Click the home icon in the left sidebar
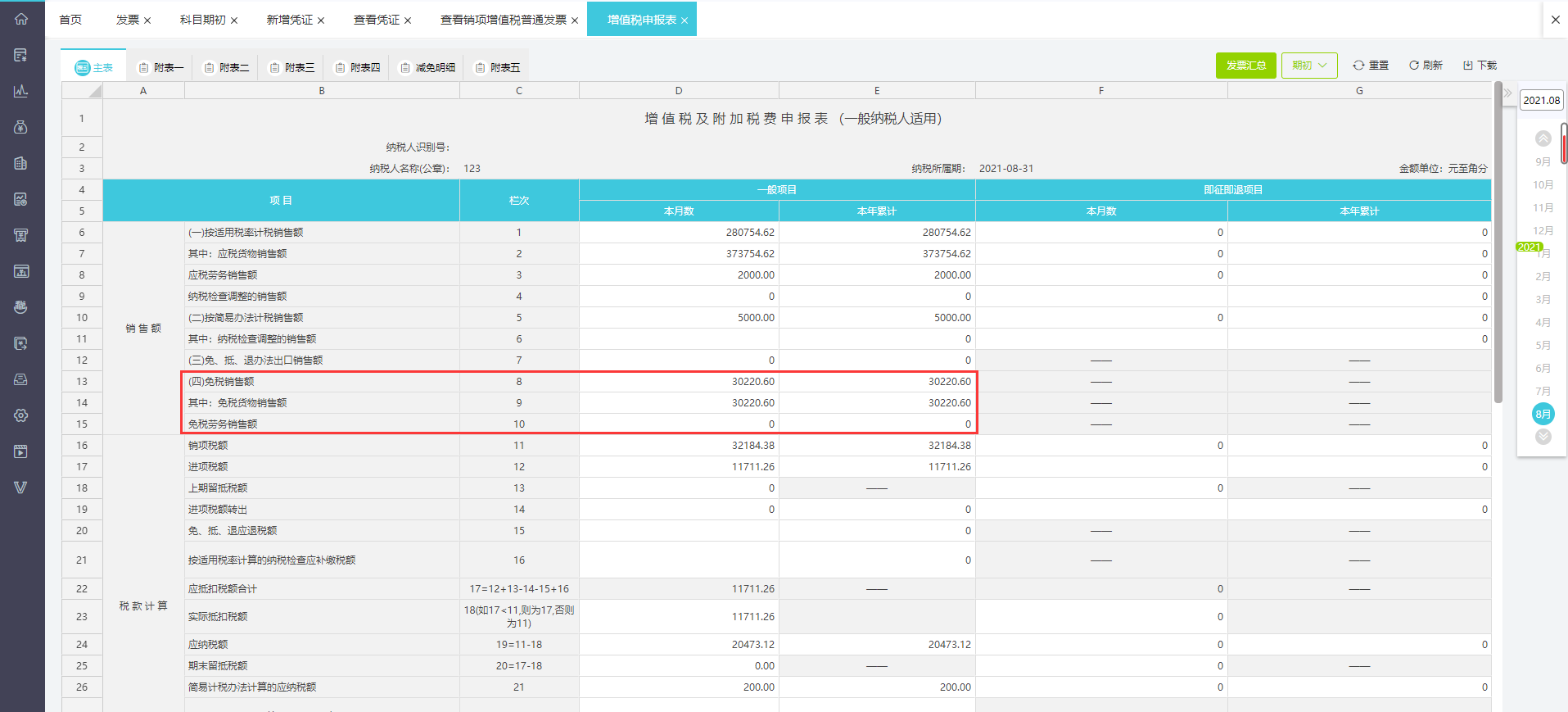The width and height of the screenshot is (1568, 712). tap(21, 19)
